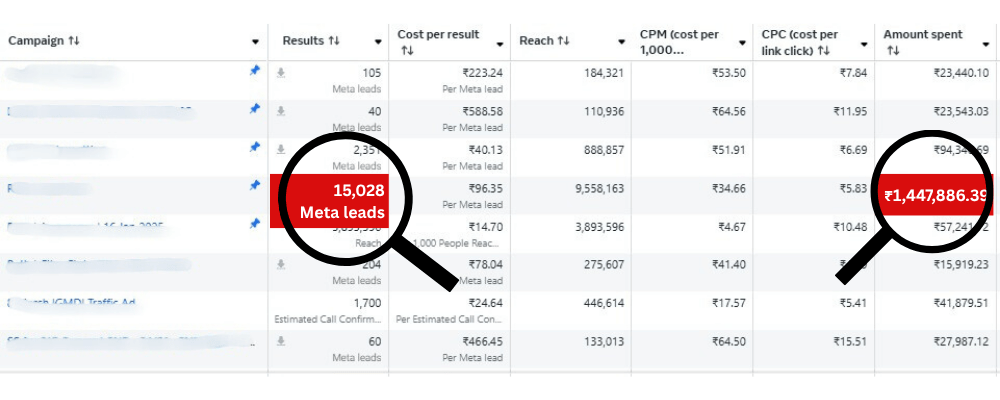Sort by Reach using the sort arrows

tap(563, 41)
